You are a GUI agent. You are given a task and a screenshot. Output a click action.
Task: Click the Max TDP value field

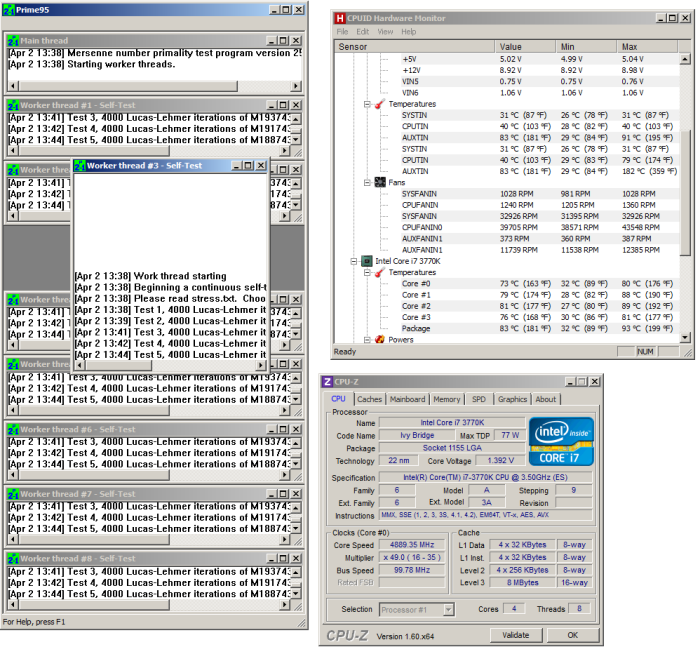tap(510, 435)
